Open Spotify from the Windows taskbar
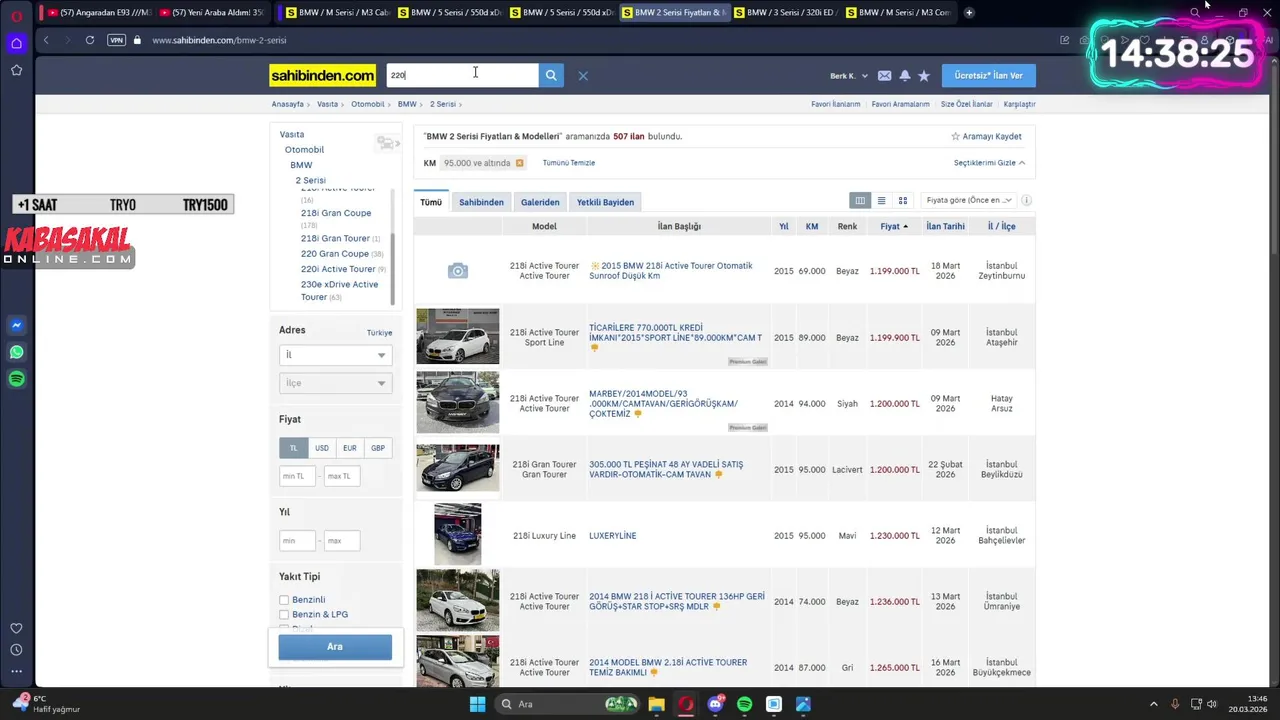Viewport: 1280px width, 720px height. [x=744, y=704]
